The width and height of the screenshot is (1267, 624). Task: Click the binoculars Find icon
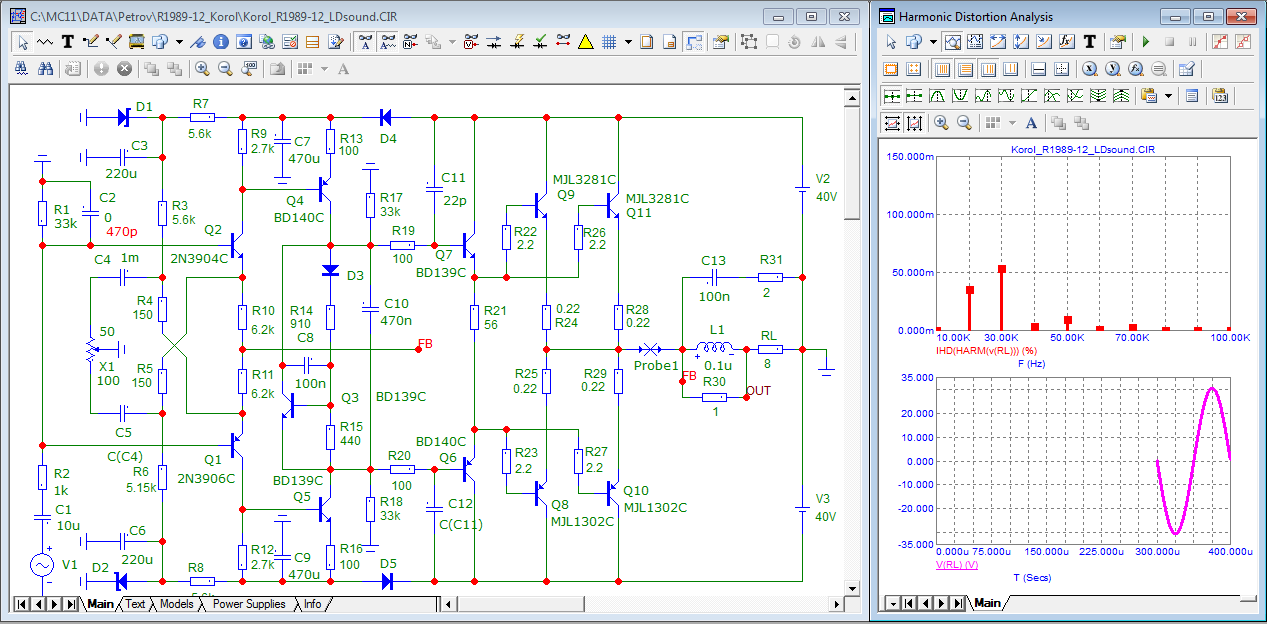[45, 69]
